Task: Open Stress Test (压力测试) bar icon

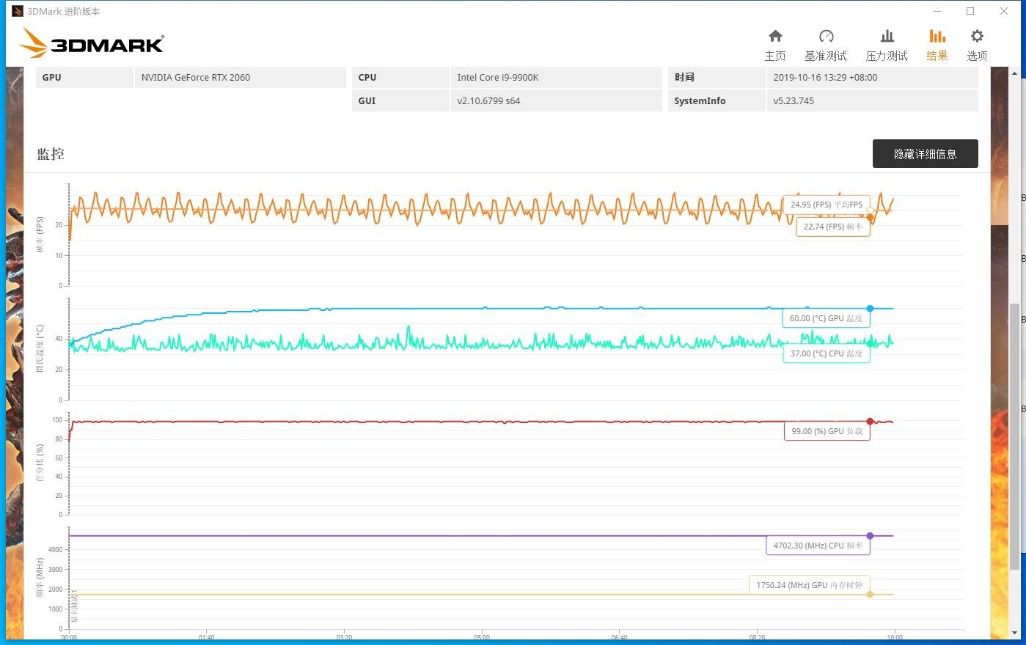Action: pos(886,37)
